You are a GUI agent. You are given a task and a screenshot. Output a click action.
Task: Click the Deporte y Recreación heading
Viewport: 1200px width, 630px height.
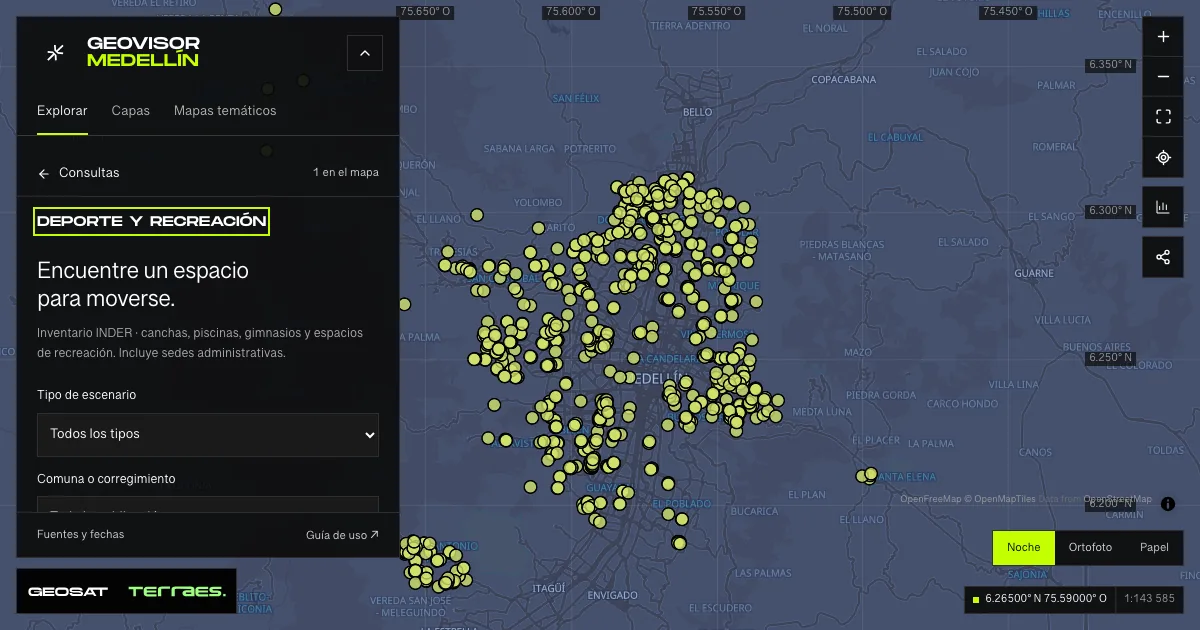[x=152, y=222]
